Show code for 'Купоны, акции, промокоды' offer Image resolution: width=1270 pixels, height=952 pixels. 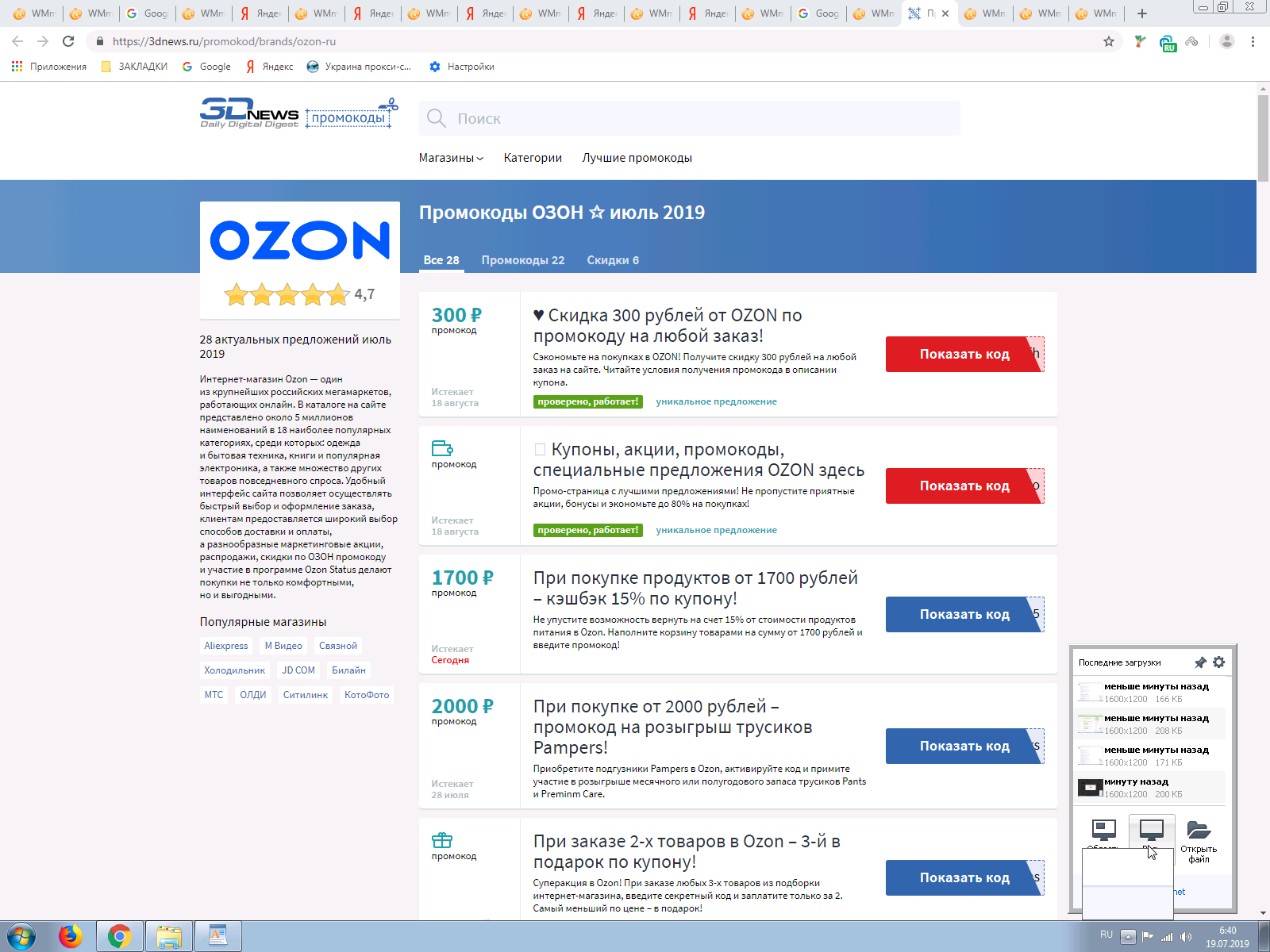pyautogui.click(x=964, y=486)
